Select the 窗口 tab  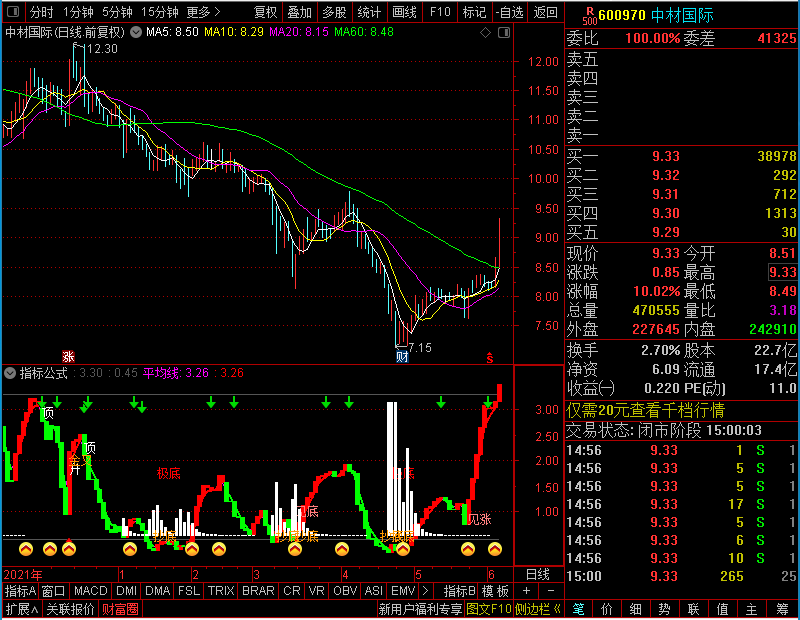click(54, 591)
